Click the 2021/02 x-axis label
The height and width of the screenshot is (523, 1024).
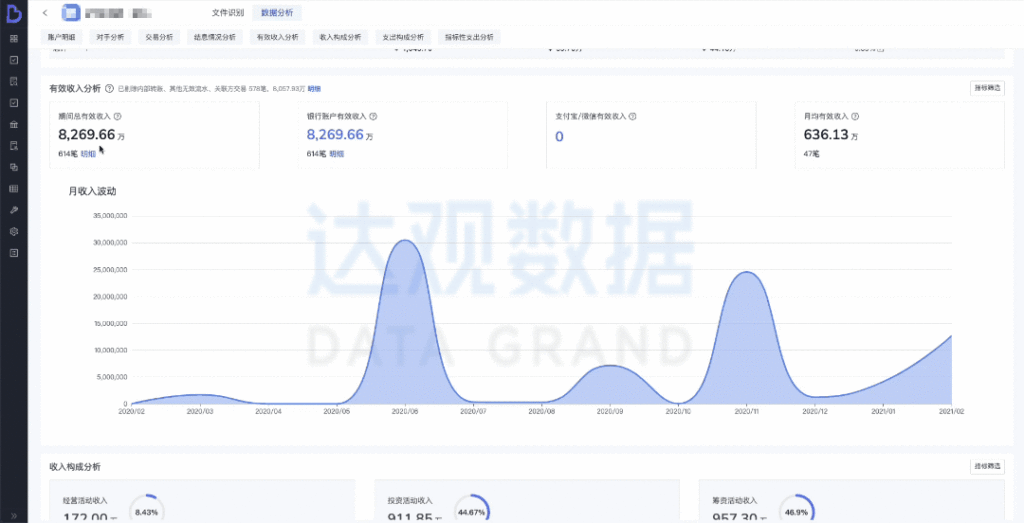coord(952,411)
